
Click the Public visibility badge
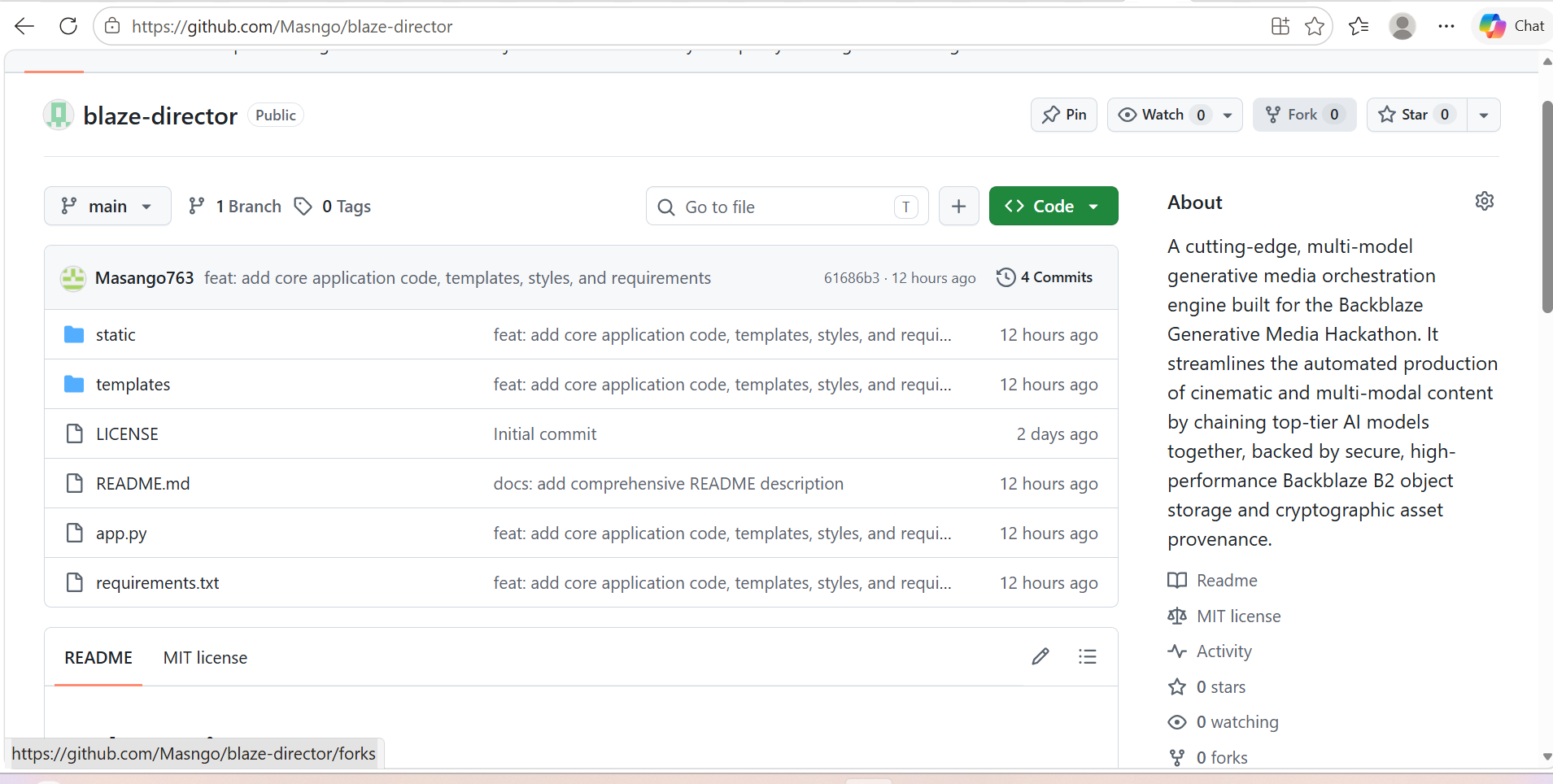[275, 115]
